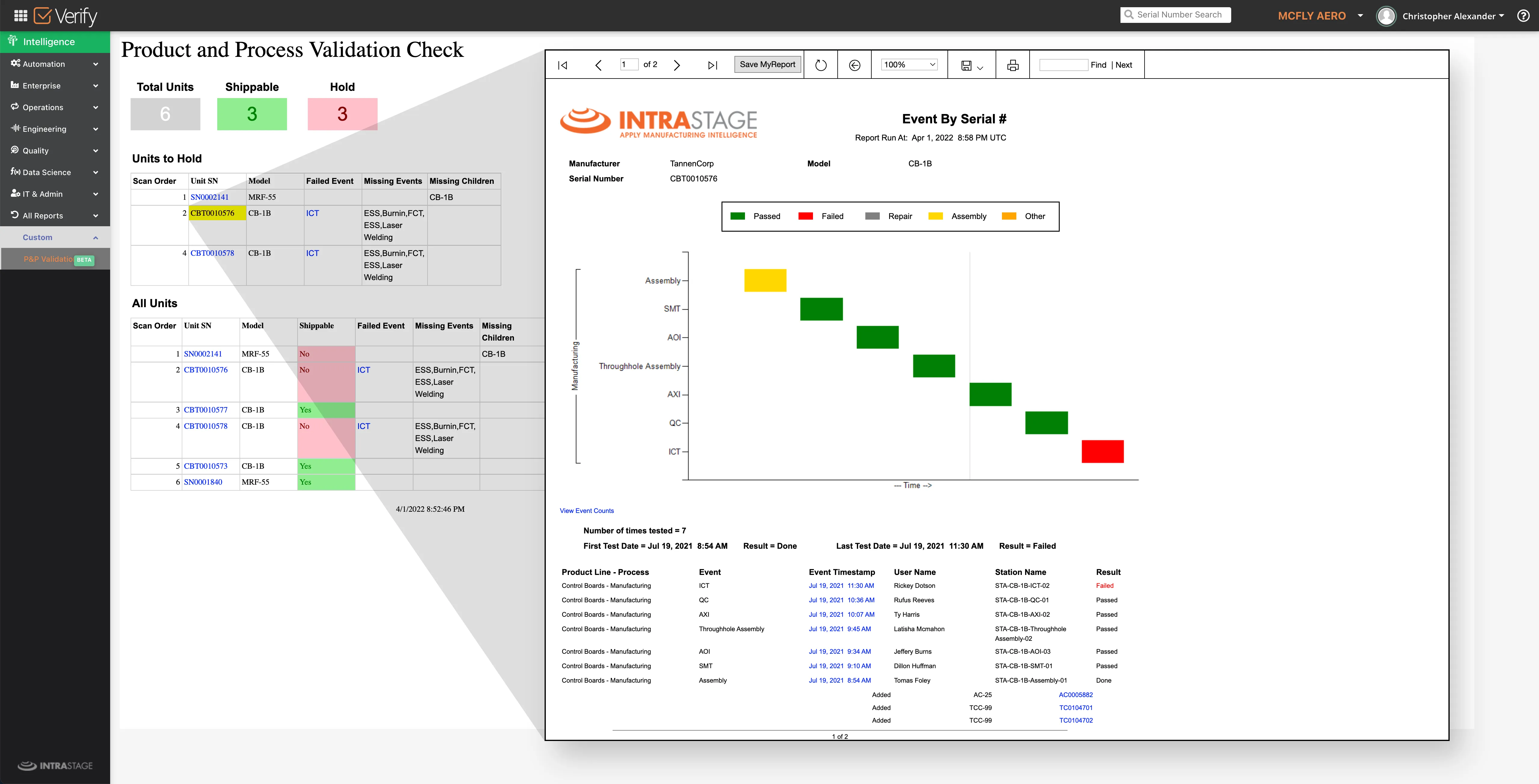Click the Automation gears icon

[16, 63]
